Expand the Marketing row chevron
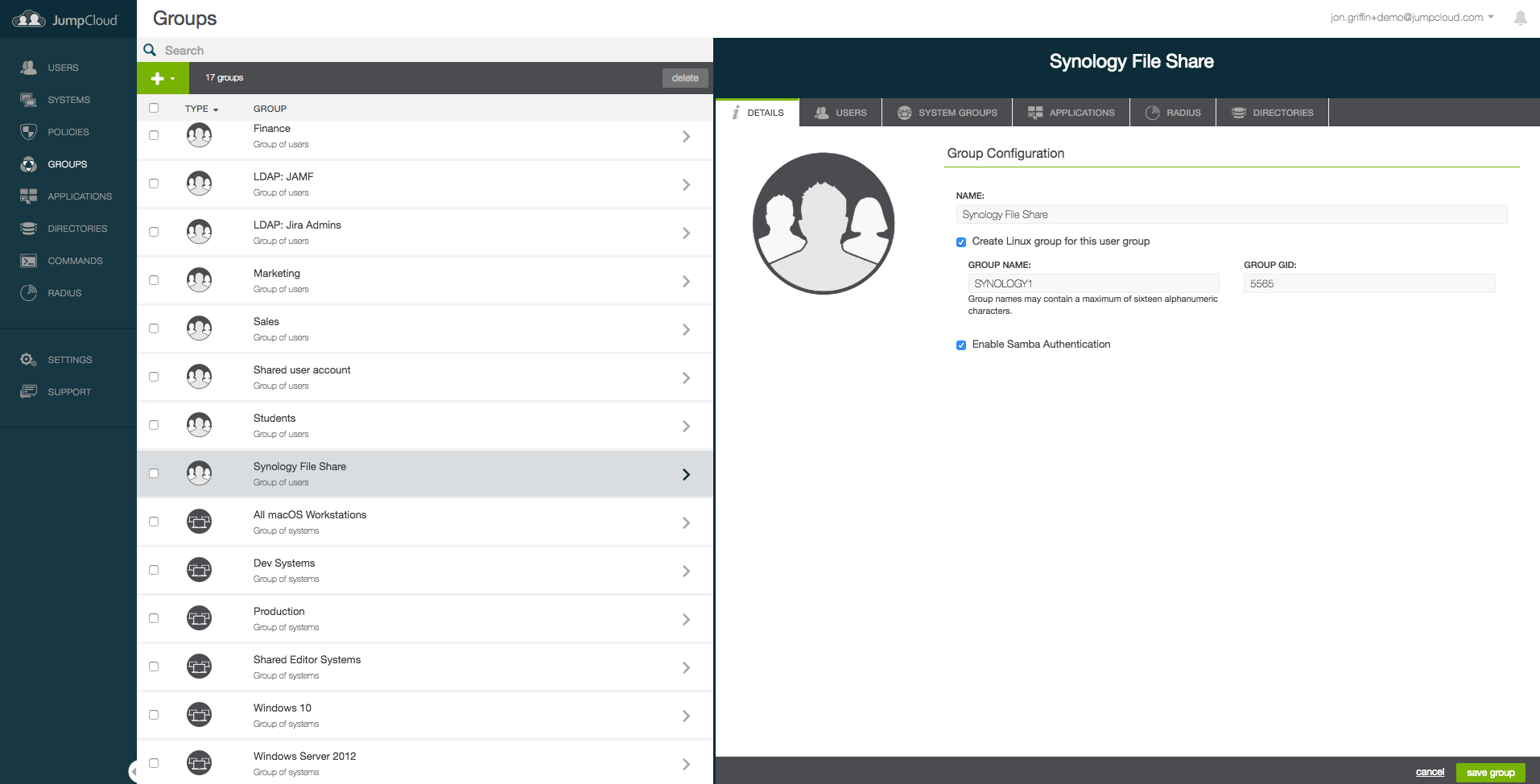The width and height of the screenshot is (1540, 784). [x=686, y=282]
